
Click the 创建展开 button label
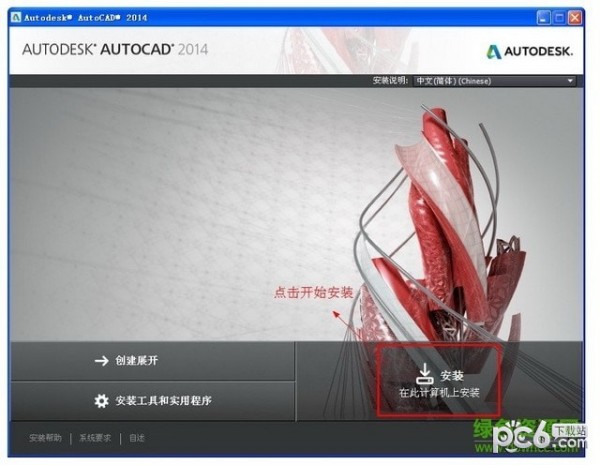(137, 361)
